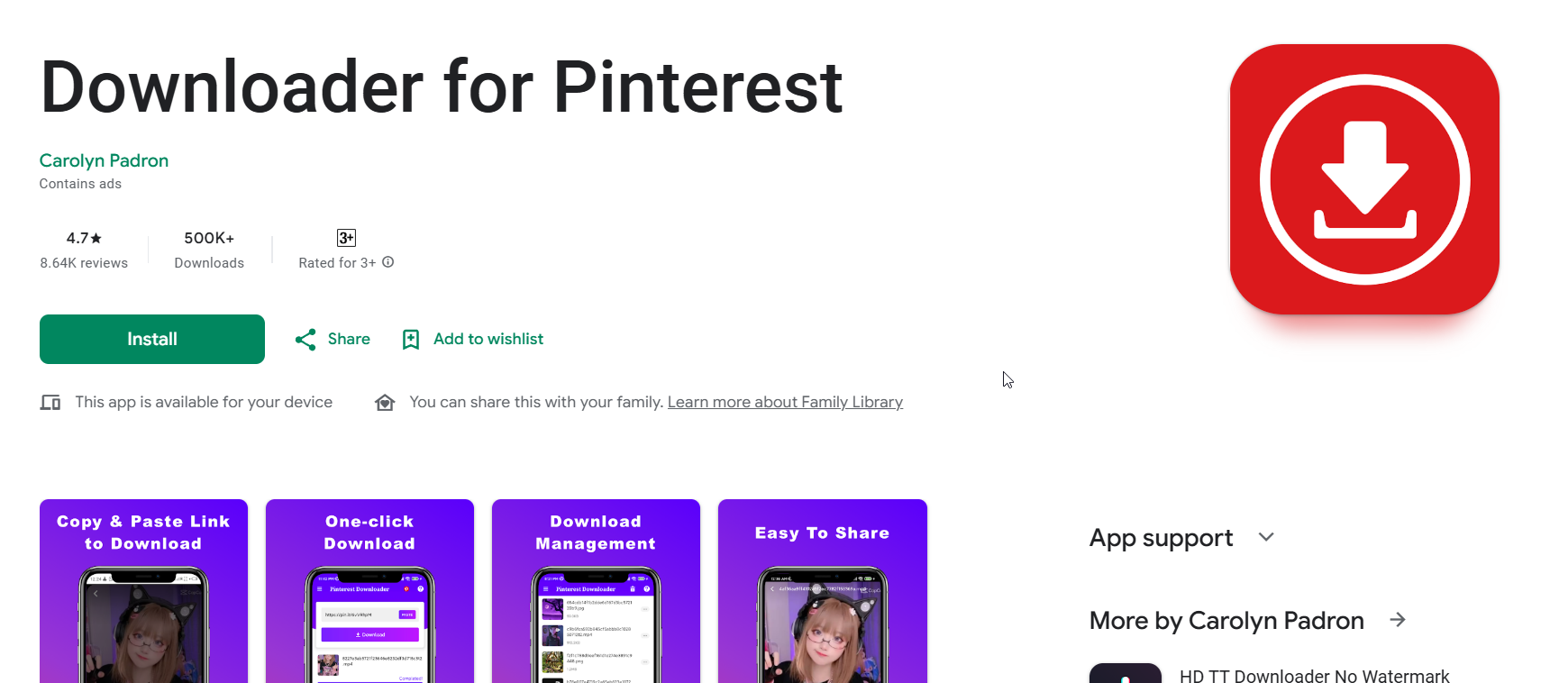Viewport: 1568px width, 683px height.
Task: Click the share icon
Action: (x=305, y=340)
